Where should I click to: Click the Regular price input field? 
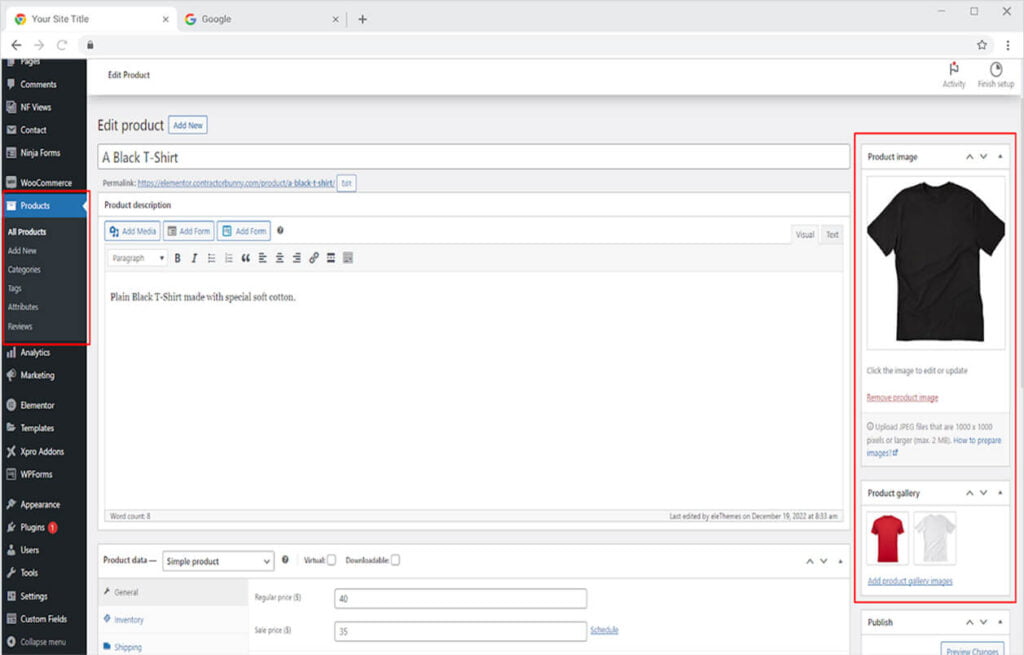[460, 598]
